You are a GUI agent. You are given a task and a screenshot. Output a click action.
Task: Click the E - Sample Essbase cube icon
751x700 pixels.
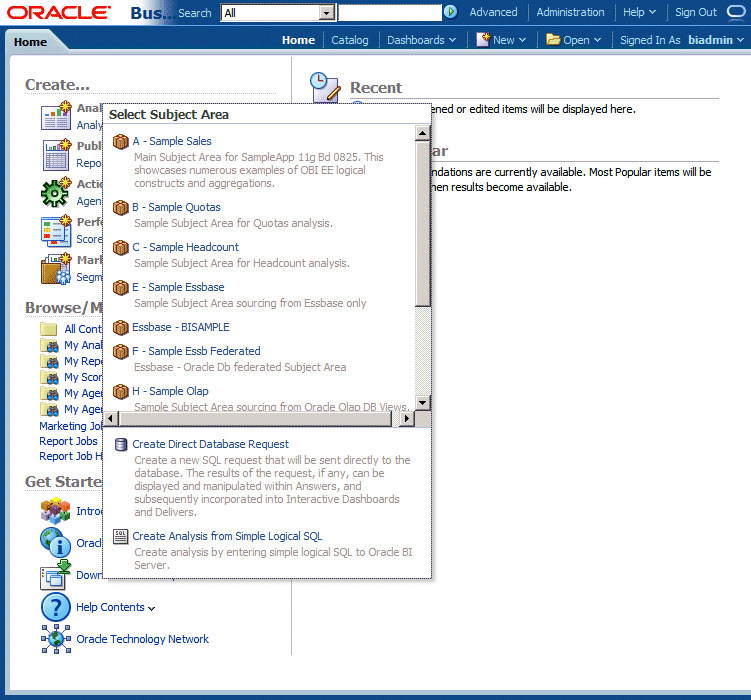121,288
